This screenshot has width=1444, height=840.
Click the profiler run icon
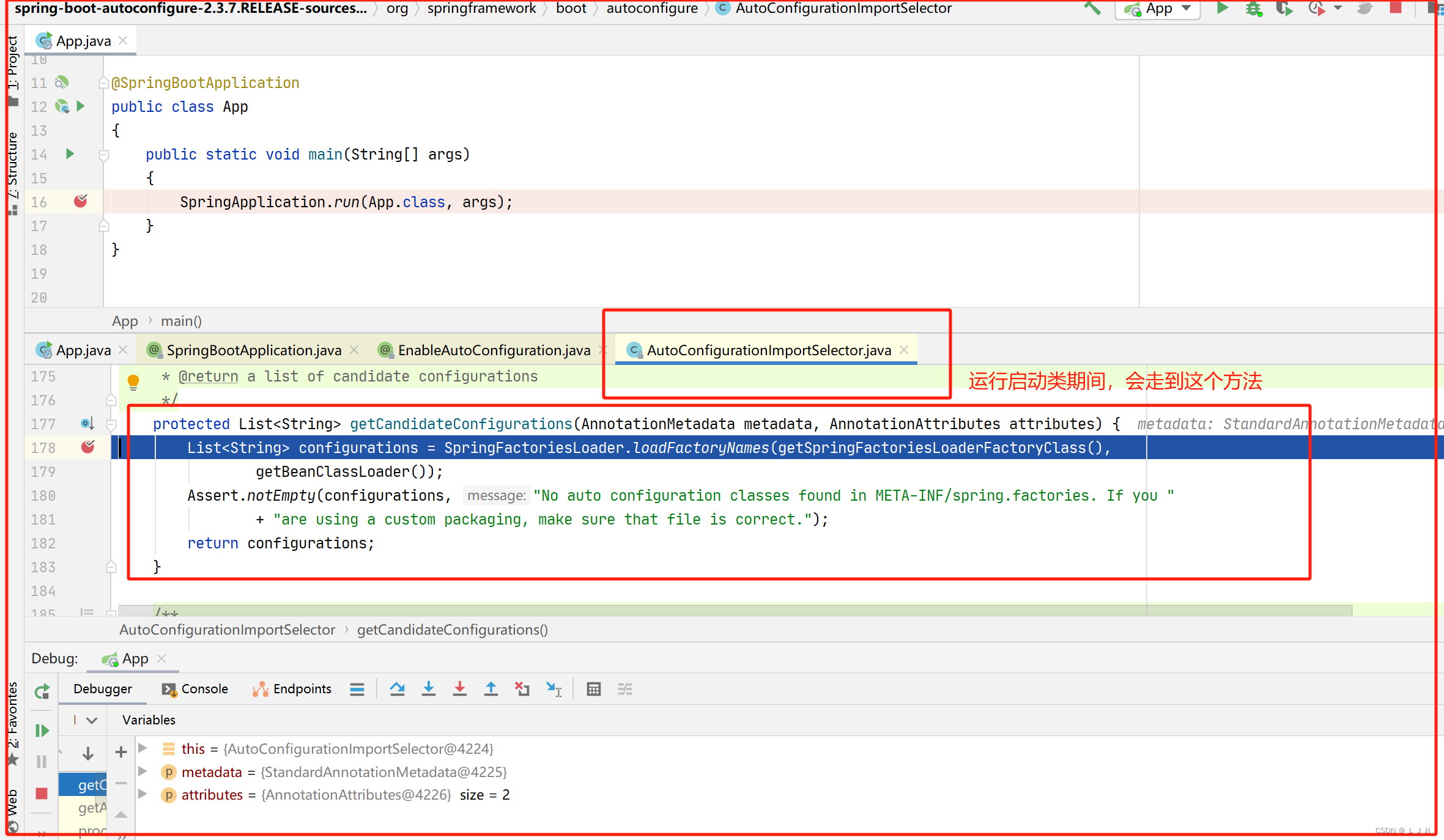pyautogui.click(x=1316, y=9)
